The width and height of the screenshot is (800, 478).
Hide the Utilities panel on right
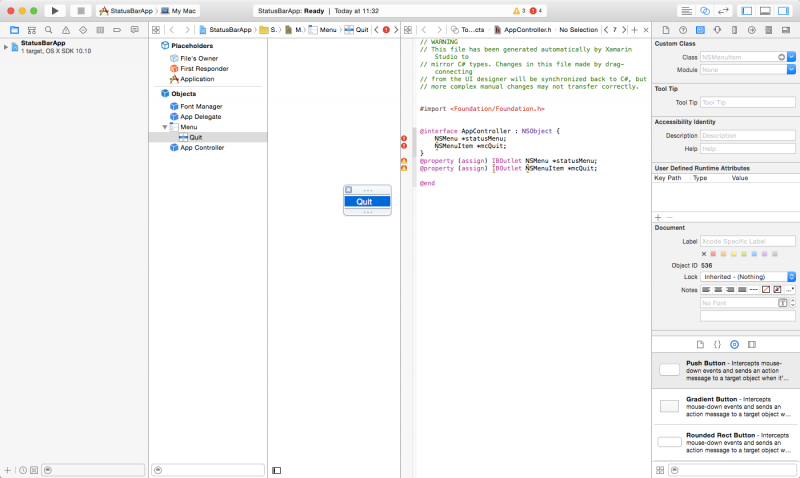tap(783, 10)
